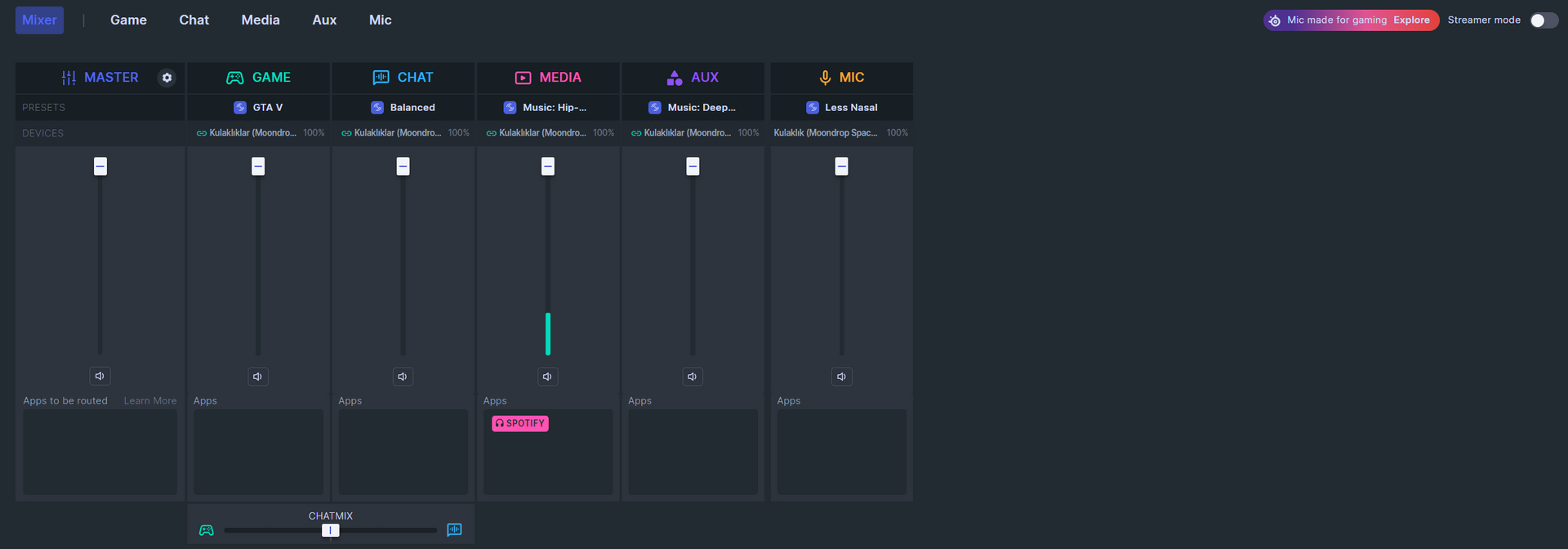The width and height of the screenshot is (1568, 549).
Task: Open the Balanced chat preset dropdown
Action: [403, 107]
